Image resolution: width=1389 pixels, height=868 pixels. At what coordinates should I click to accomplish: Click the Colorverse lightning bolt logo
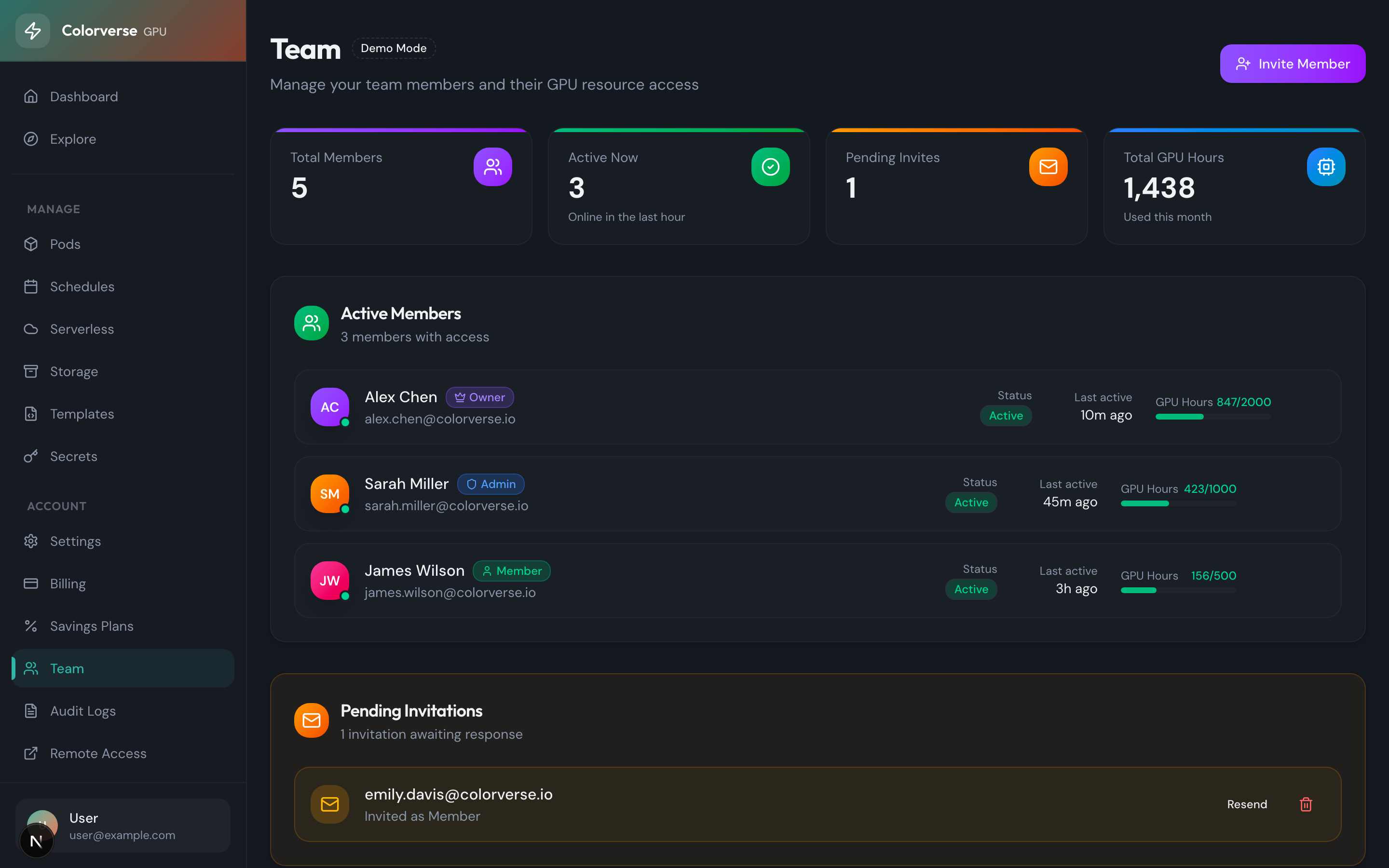(33, 30)
